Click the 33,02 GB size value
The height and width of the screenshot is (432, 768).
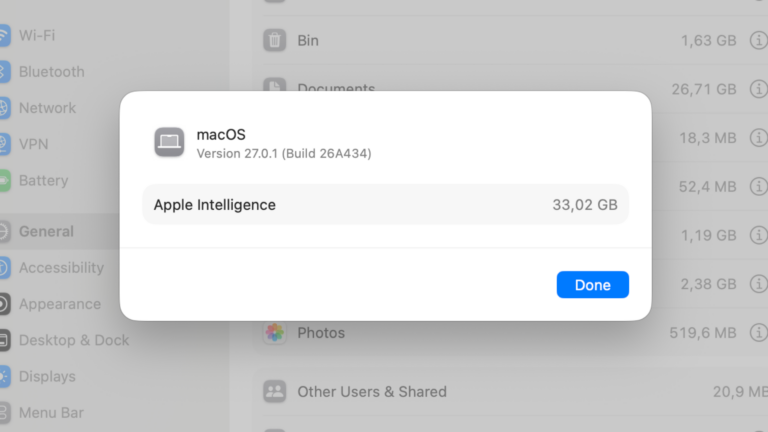coord(585,205)
